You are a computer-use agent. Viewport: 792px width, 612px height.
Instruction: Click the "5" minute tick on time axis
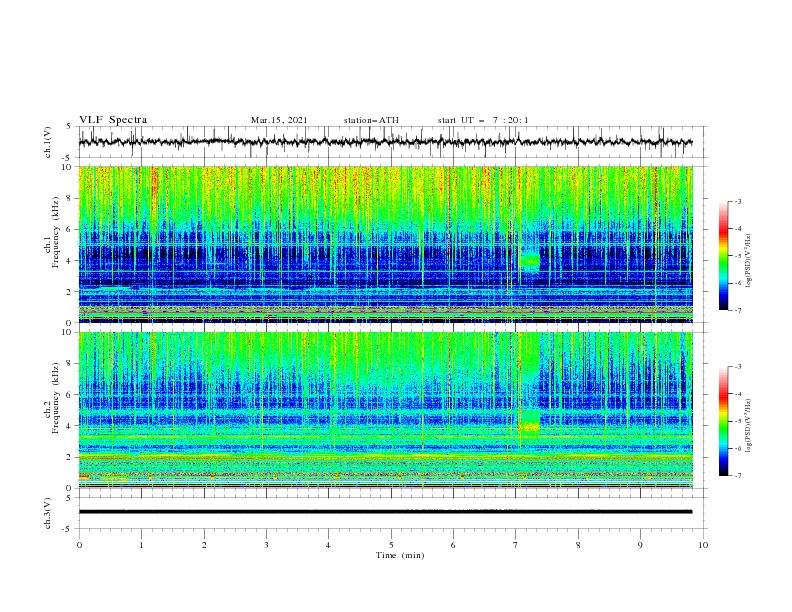pos(391,545)
